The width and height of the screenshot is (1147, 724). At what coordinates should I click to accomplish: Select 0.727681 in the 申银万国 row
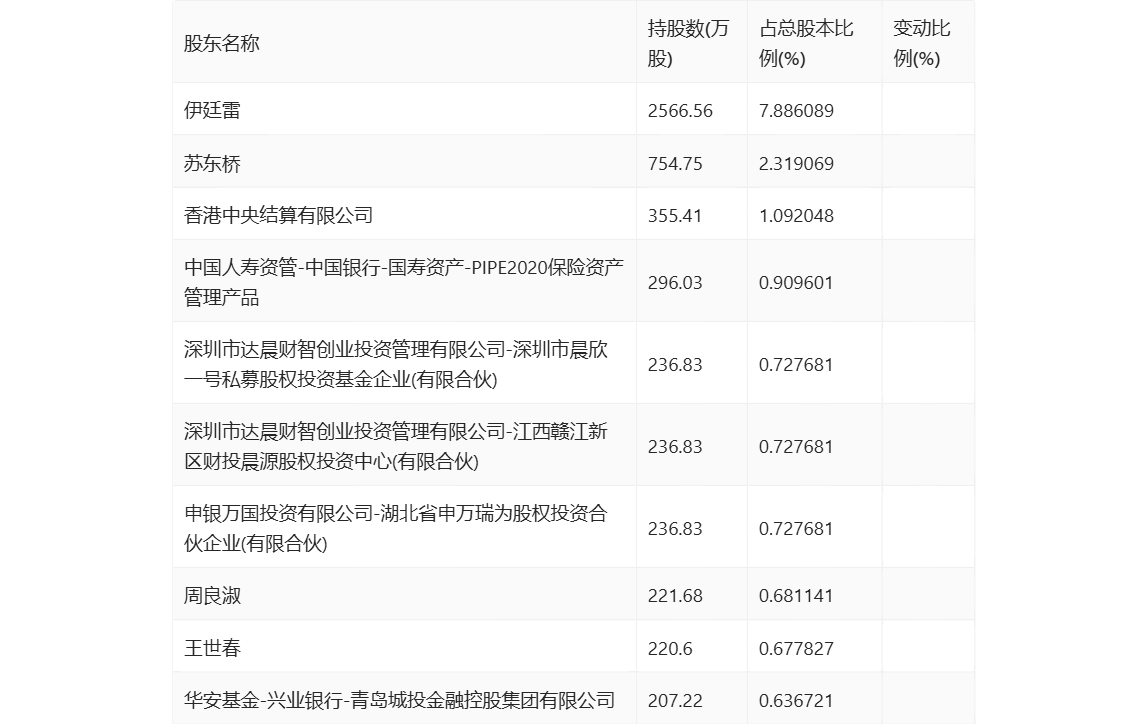click(x=797, y=528)
